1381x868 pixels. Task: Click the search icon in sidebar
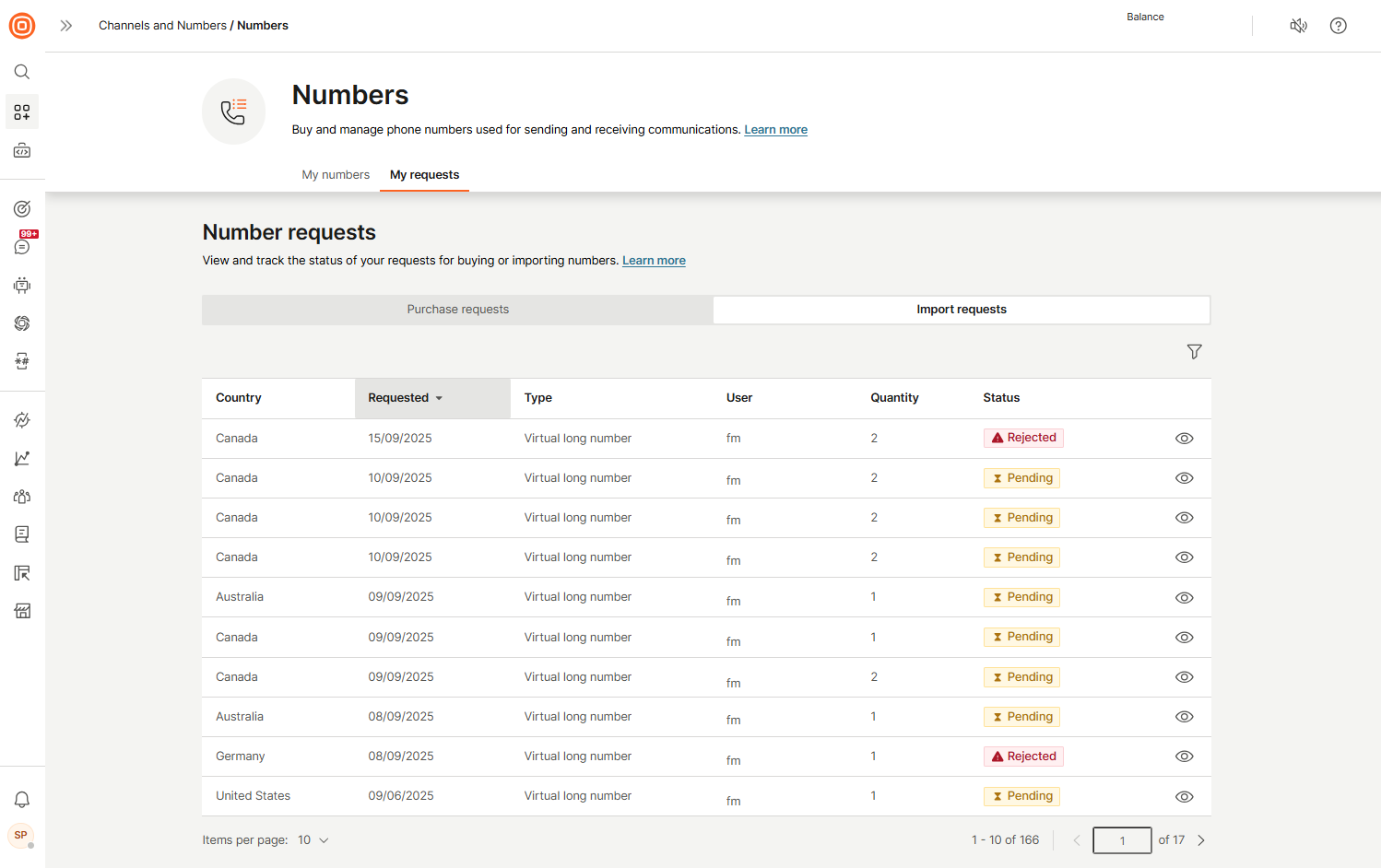(x=22, y=72)
